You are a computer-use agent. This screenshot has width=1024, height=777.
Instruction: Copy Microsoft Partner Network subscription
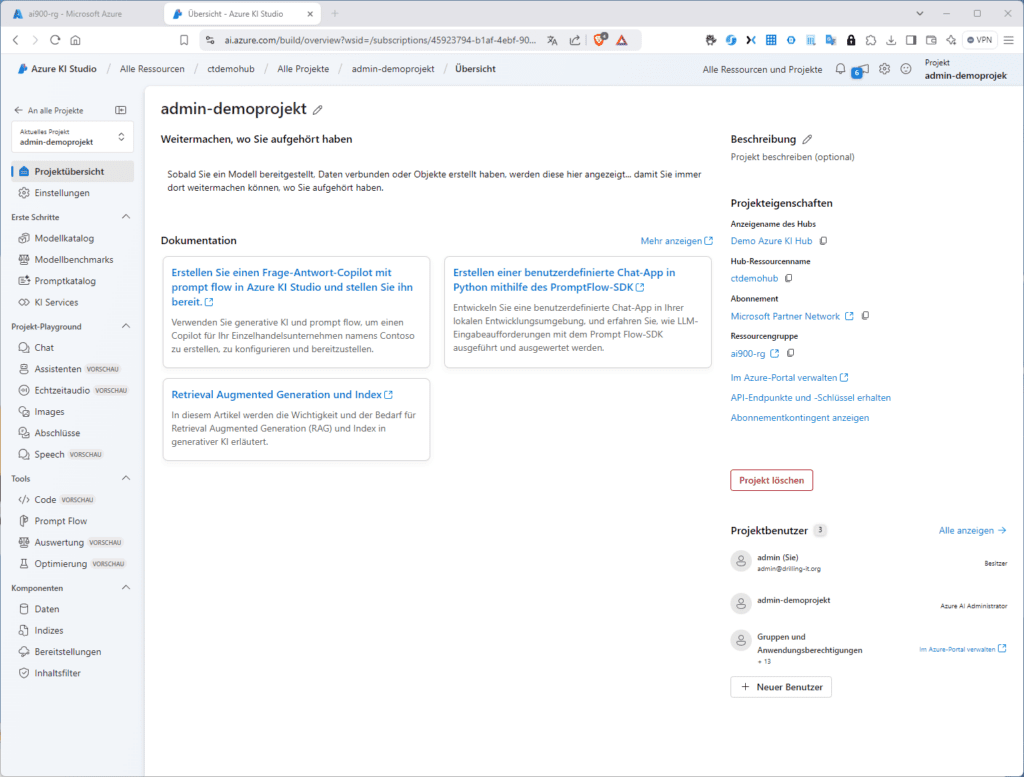(865, 316)
